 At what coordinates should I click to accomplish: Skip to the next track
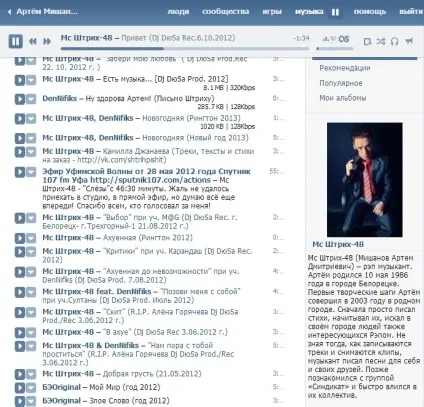pyautogui.click(x=47, y=41)
